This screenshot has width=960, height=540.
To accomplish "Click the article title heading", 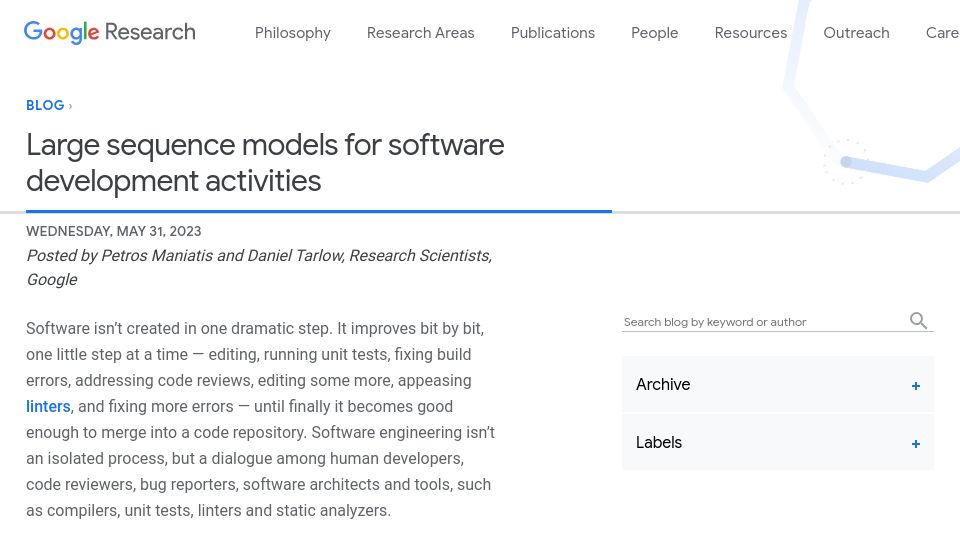I will click(x=265, y=163).
